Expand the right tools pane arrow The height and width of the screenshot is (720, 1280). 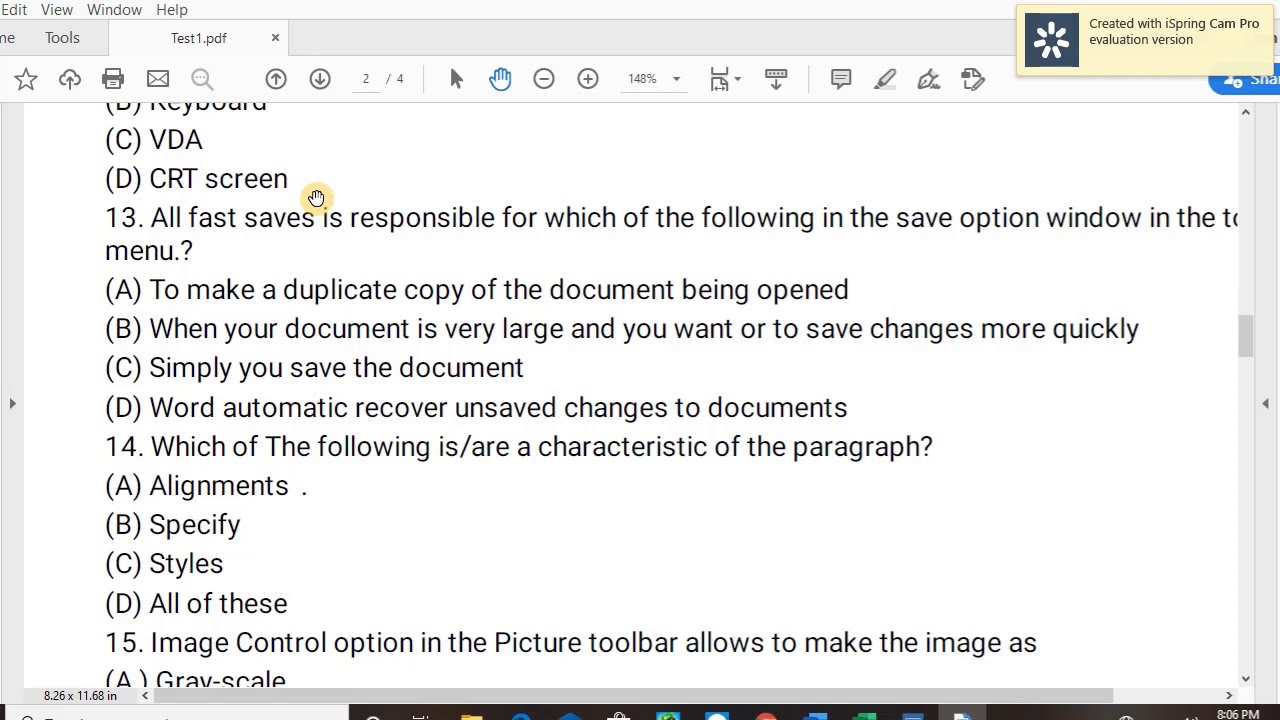pos(1266,403)
